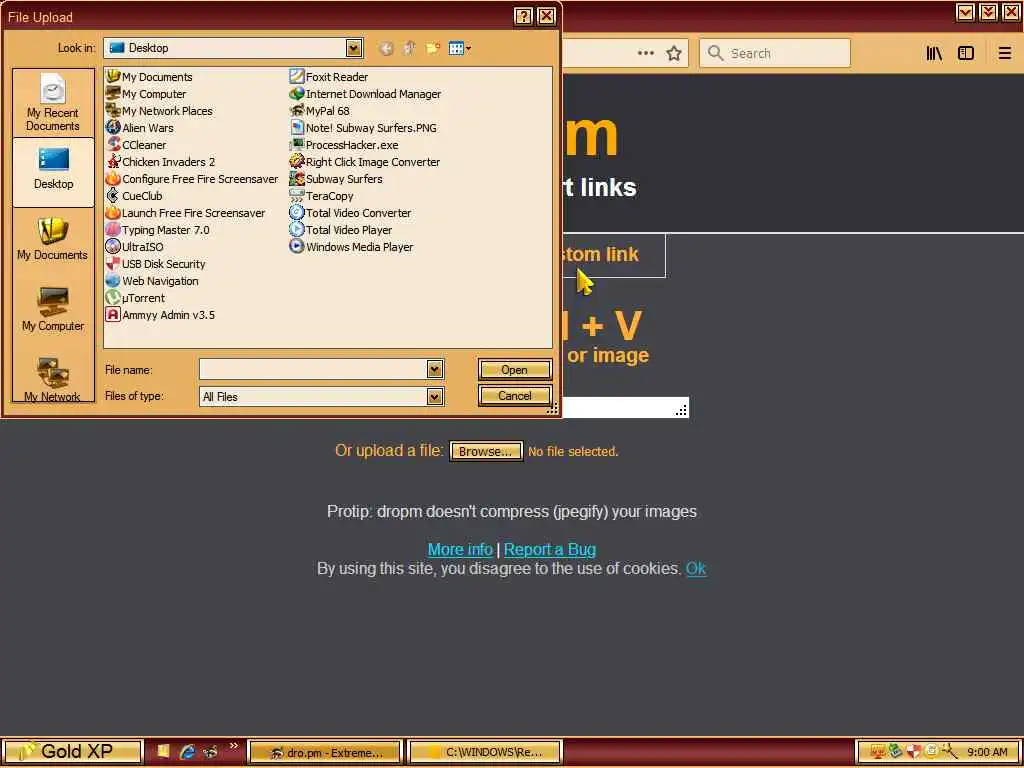Select the Total Video Converter shortcut
The width and height of the screenshot is (1024, 768).
(351, 213)
